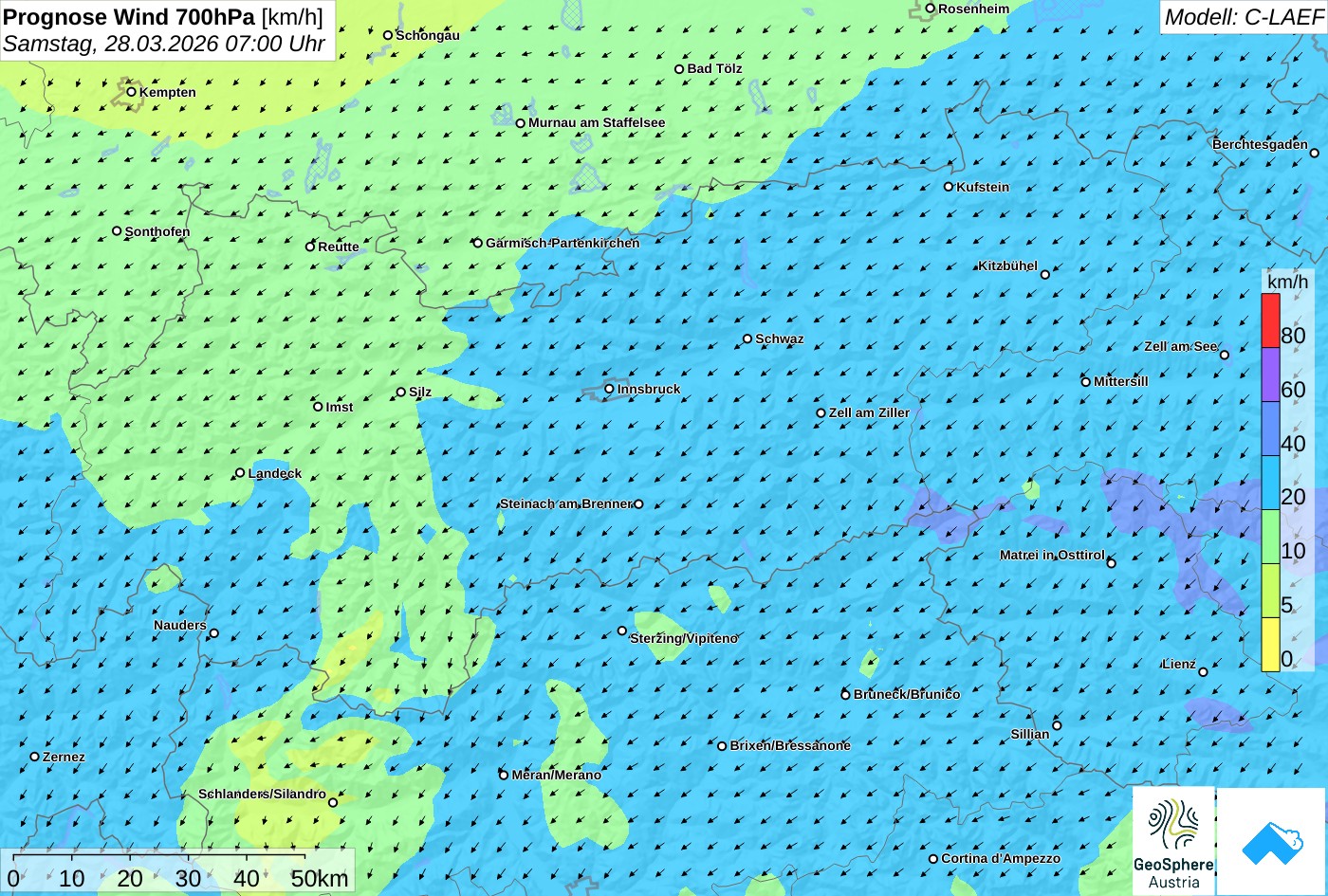Select the red 80 km/h legend swatch
The width and height of the screenshot is (1328, 896).
point(1270,320)
